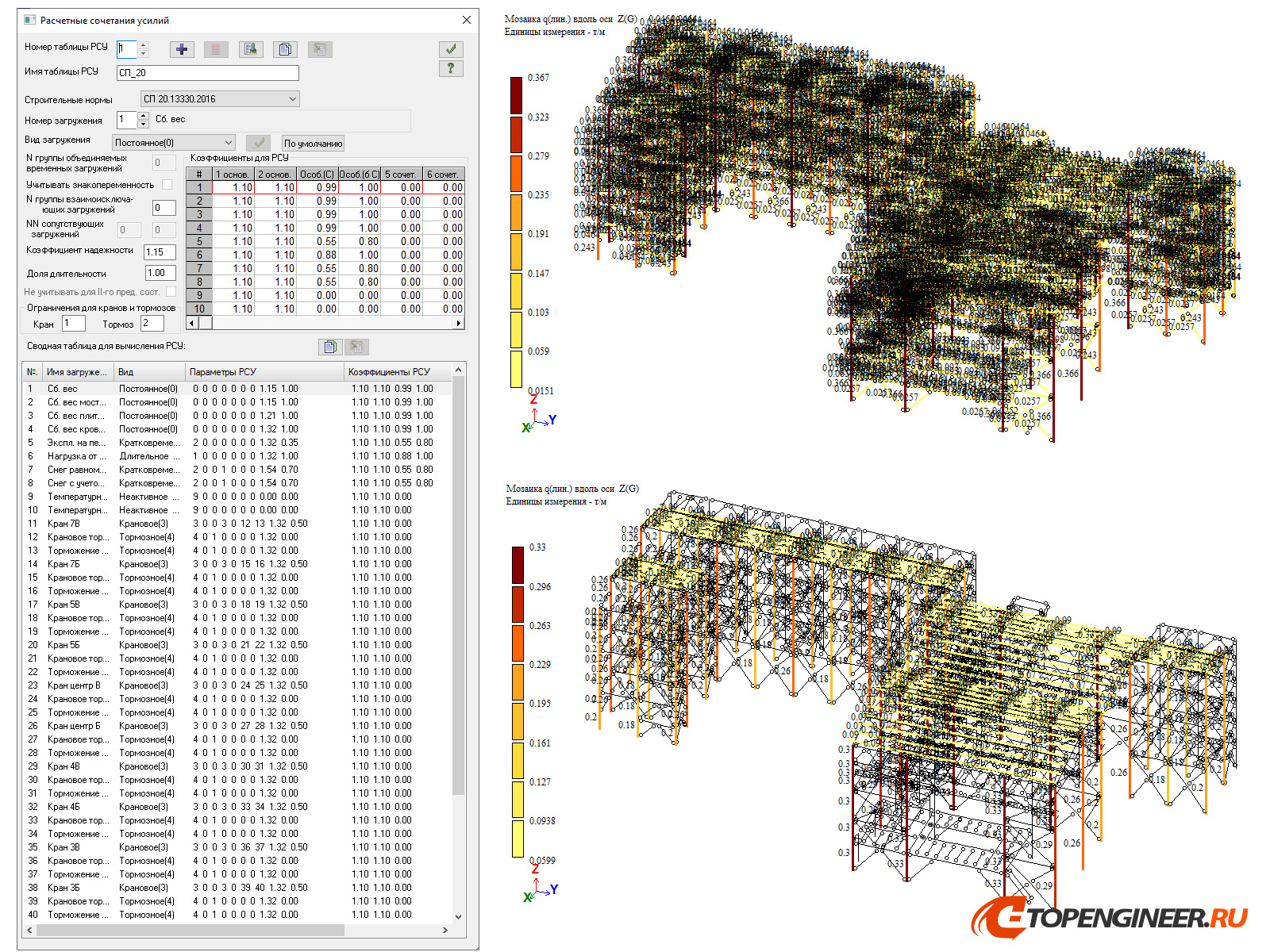Select the red list deletion icon
This screenshot has width=1270, height=952.
tap(215, 49)
